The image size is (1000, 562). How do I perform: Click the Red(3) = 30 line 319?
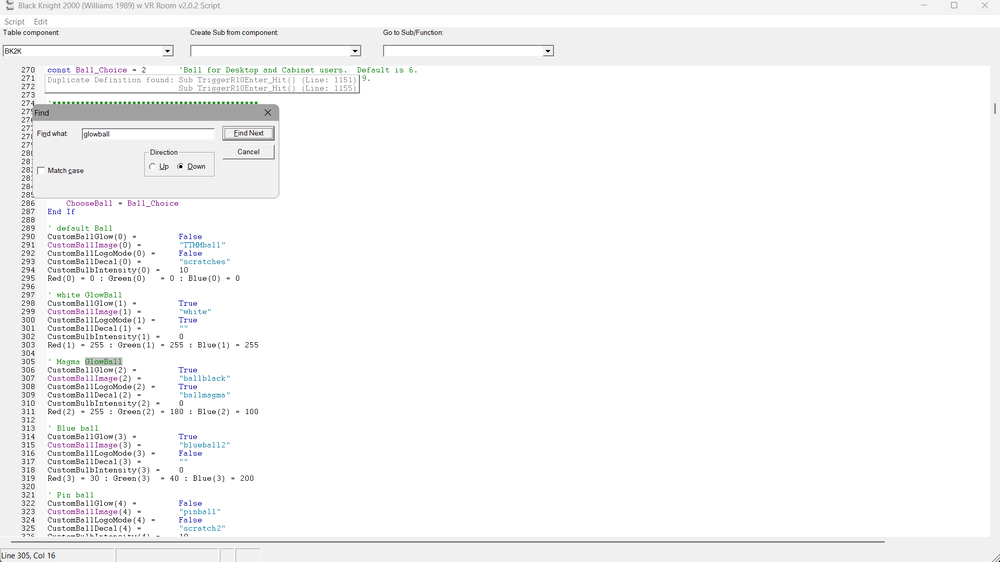click(x=151, y=478)
